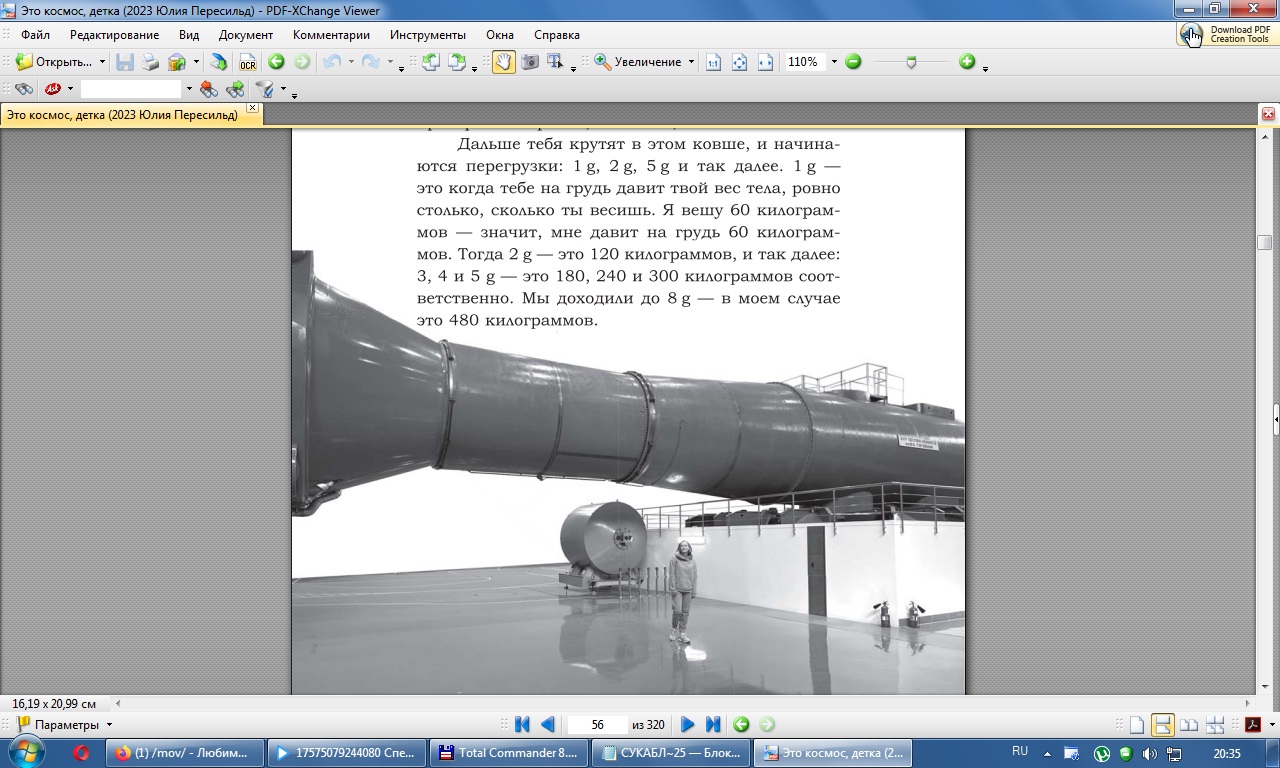Click the green Zoom In plus button

[967, 62]
